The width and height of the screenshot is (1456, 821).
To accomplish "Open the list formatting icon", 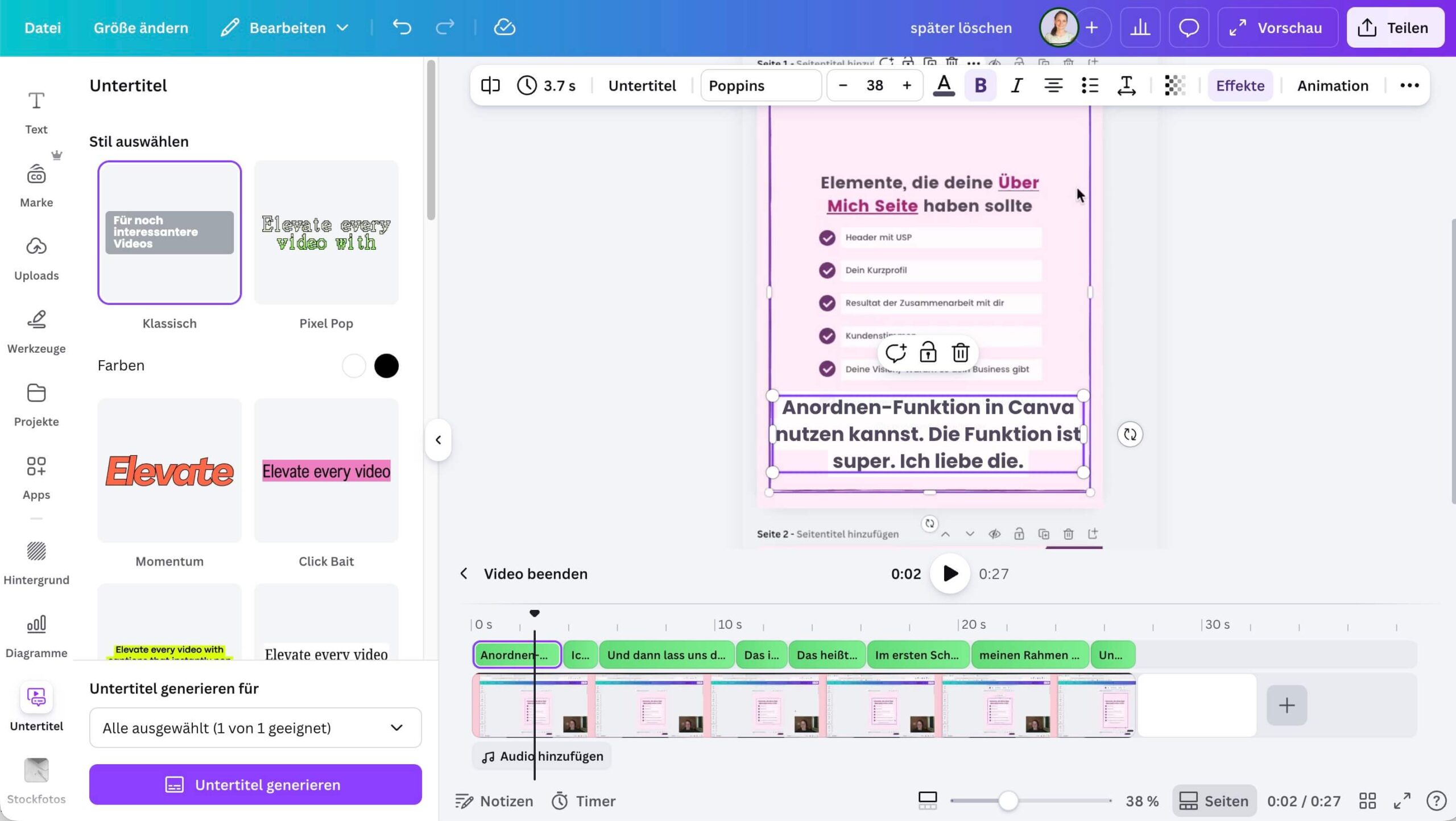I will 1090,85.
